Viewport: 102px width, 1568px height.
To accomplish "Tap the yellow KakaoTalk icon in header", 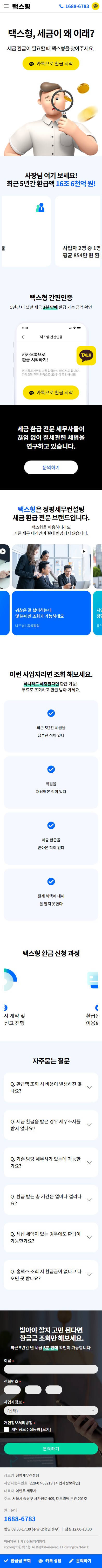I will coord(95,7).
